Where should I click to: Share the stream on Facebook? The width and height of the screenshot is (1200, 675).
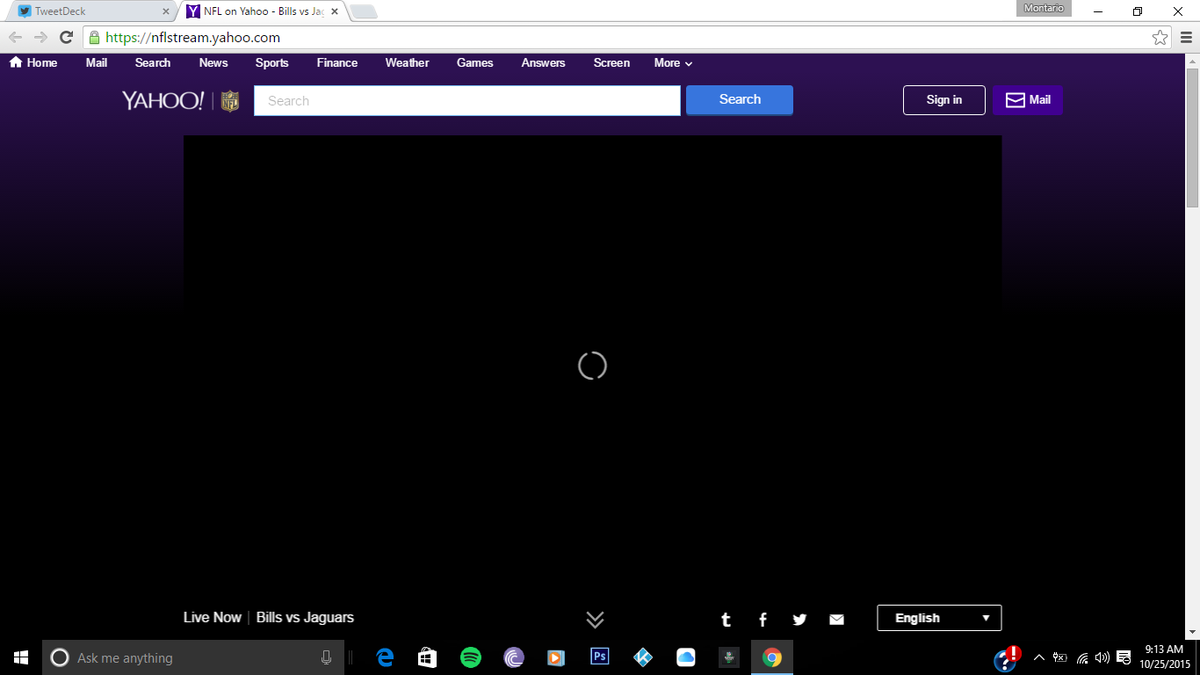click(x=763, y=619)
